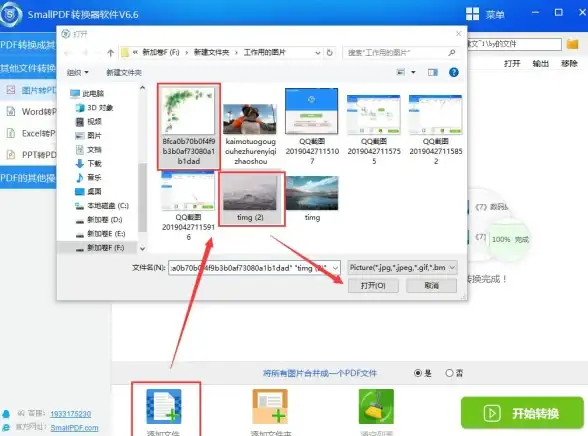Open PDF的其他操作 sidebar section
The width and height of the screenshot is (588, 436).
[x=28, y=178]
